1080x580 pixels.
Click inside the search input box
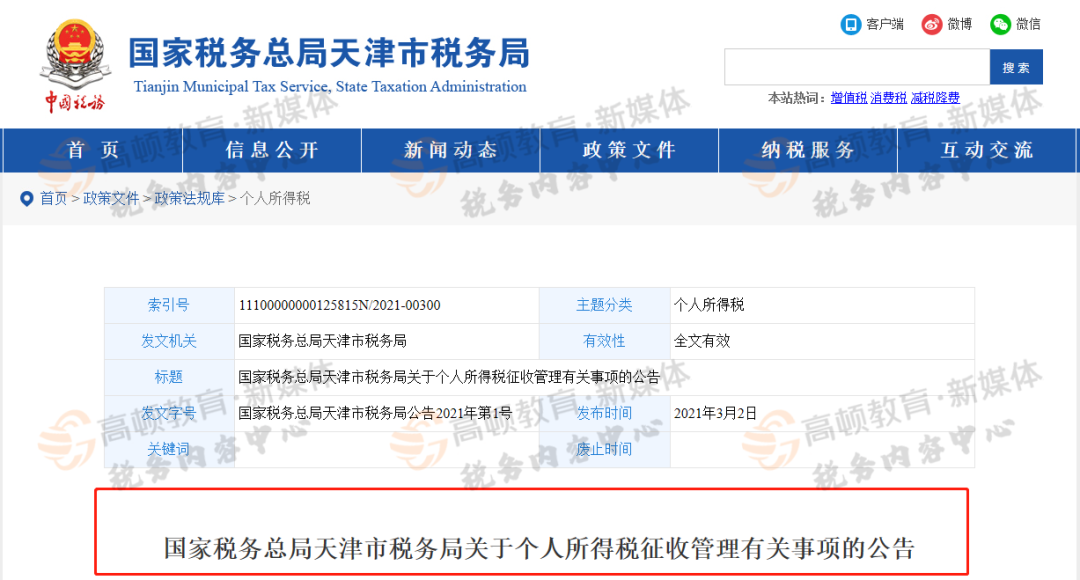click(855, 66)
